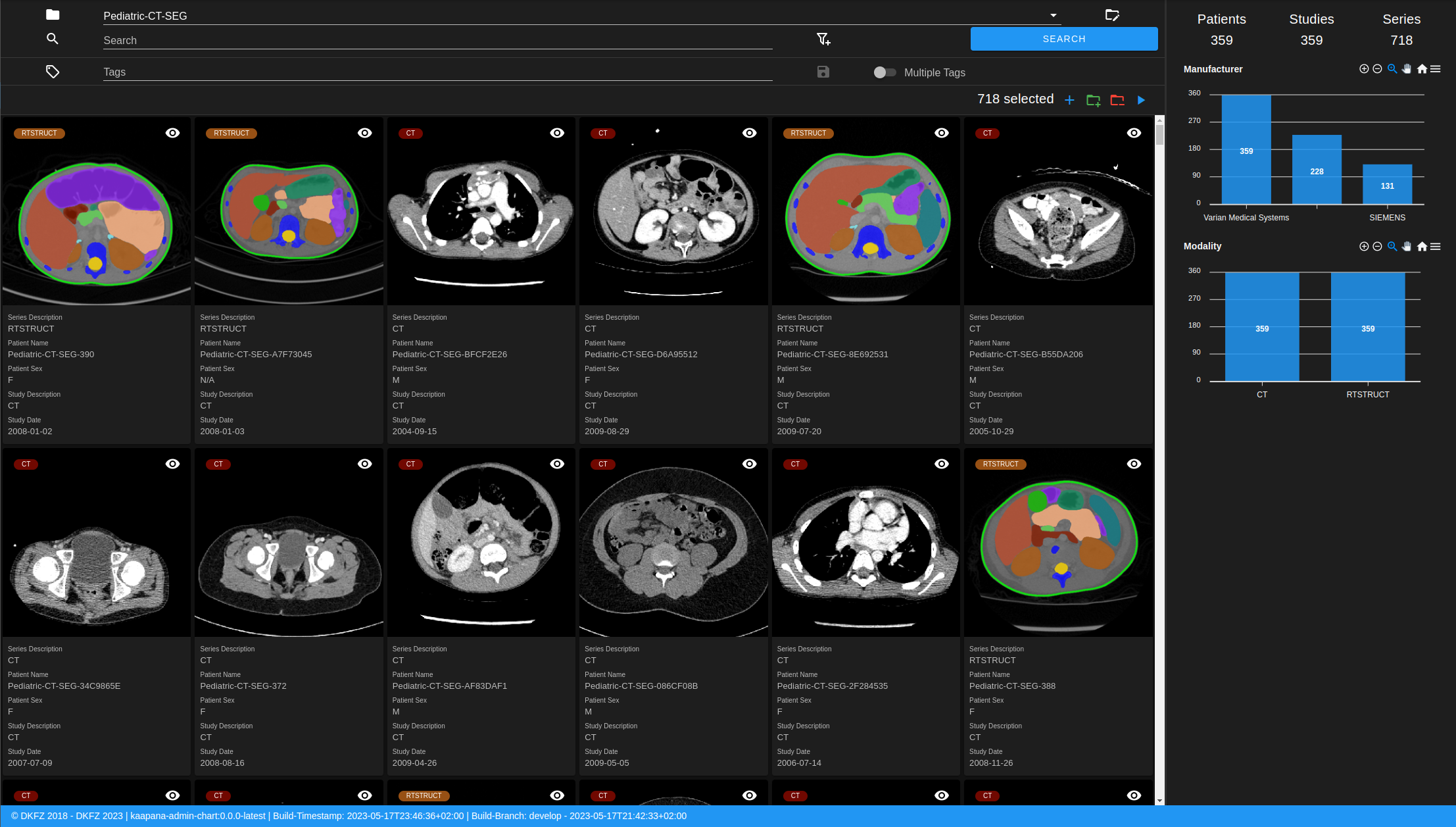The height and width of the screenshot is (827, 1456).
Task: Select selection-zoom tool on Modality chart
Action: tap(1392, 247)
